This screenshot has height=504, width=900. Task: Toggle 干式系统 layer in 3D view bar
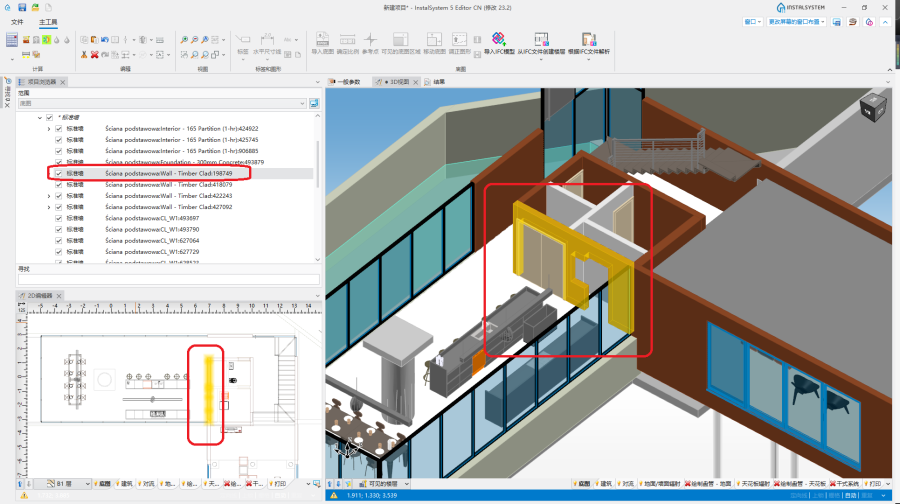[x=845, y=484]
